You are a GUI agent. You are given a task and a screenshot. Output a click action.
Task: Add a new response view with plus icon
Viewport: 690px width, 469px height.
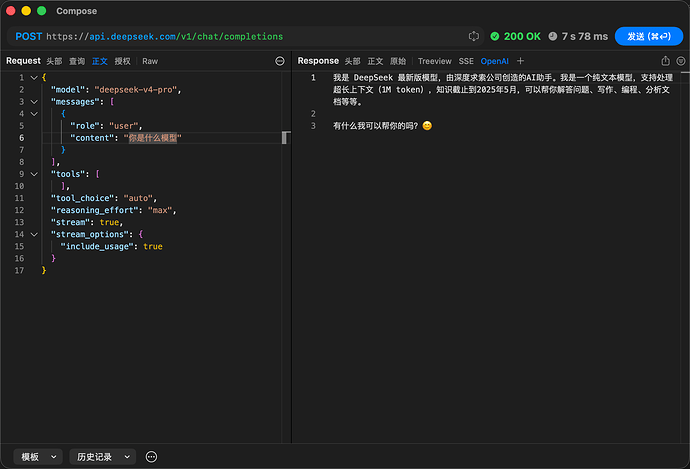pos(521,61)
